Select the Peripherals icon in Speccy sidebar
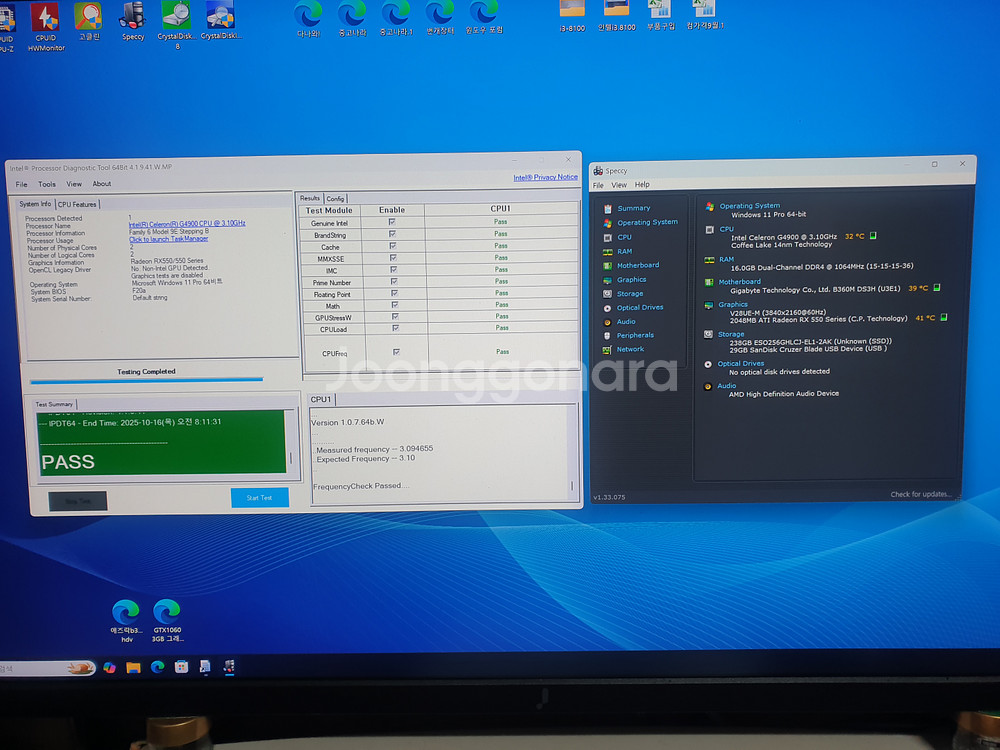 pyautogui.click(x=607, y=335)
